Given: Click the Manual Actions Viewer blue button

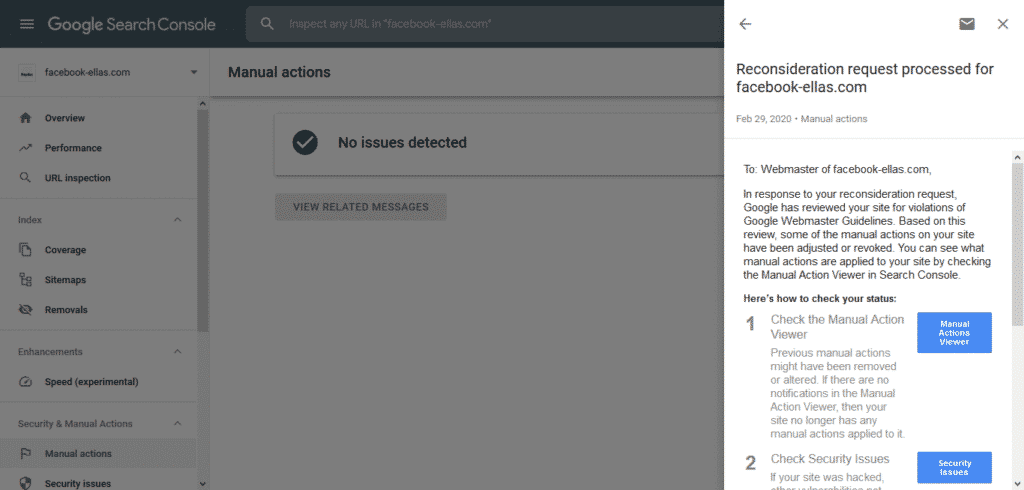Looking at the screenshot, I should click(x=954, y=333).
